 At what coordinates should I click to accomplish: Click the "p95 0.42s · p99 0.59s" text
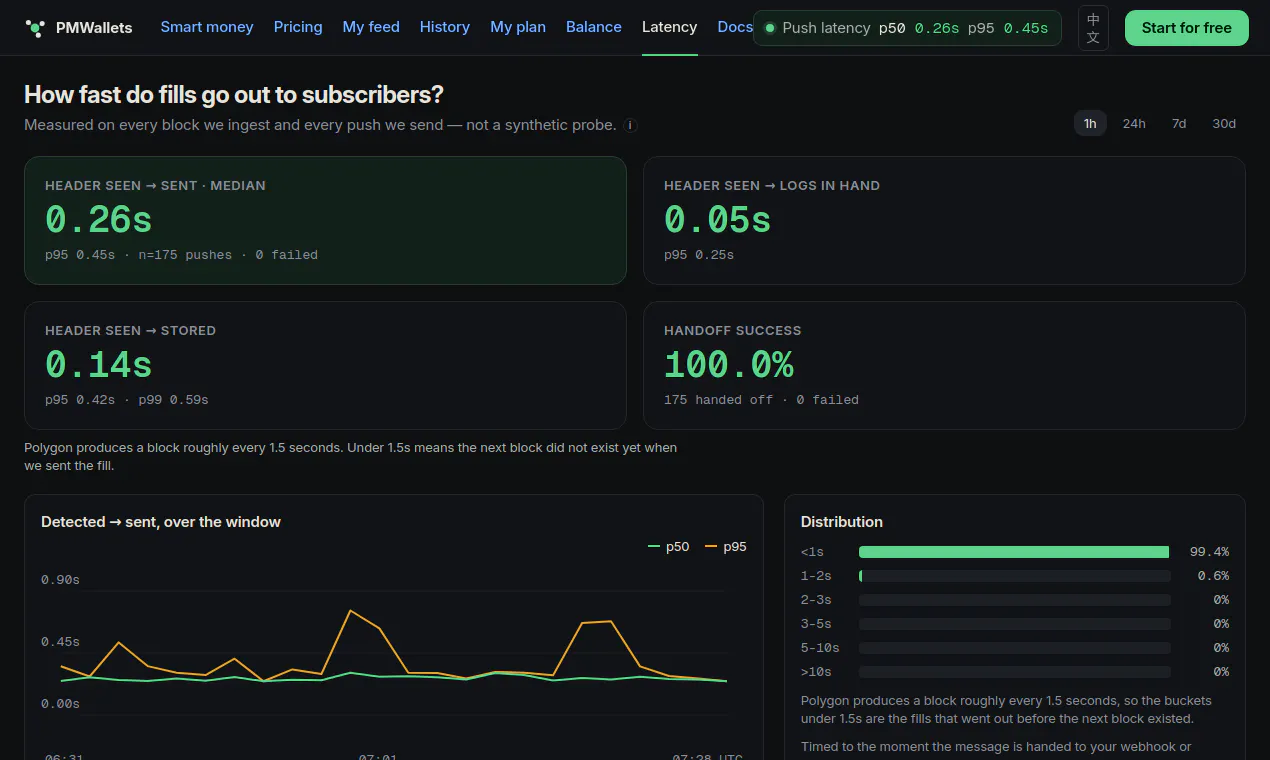click(x=127, y=400)
